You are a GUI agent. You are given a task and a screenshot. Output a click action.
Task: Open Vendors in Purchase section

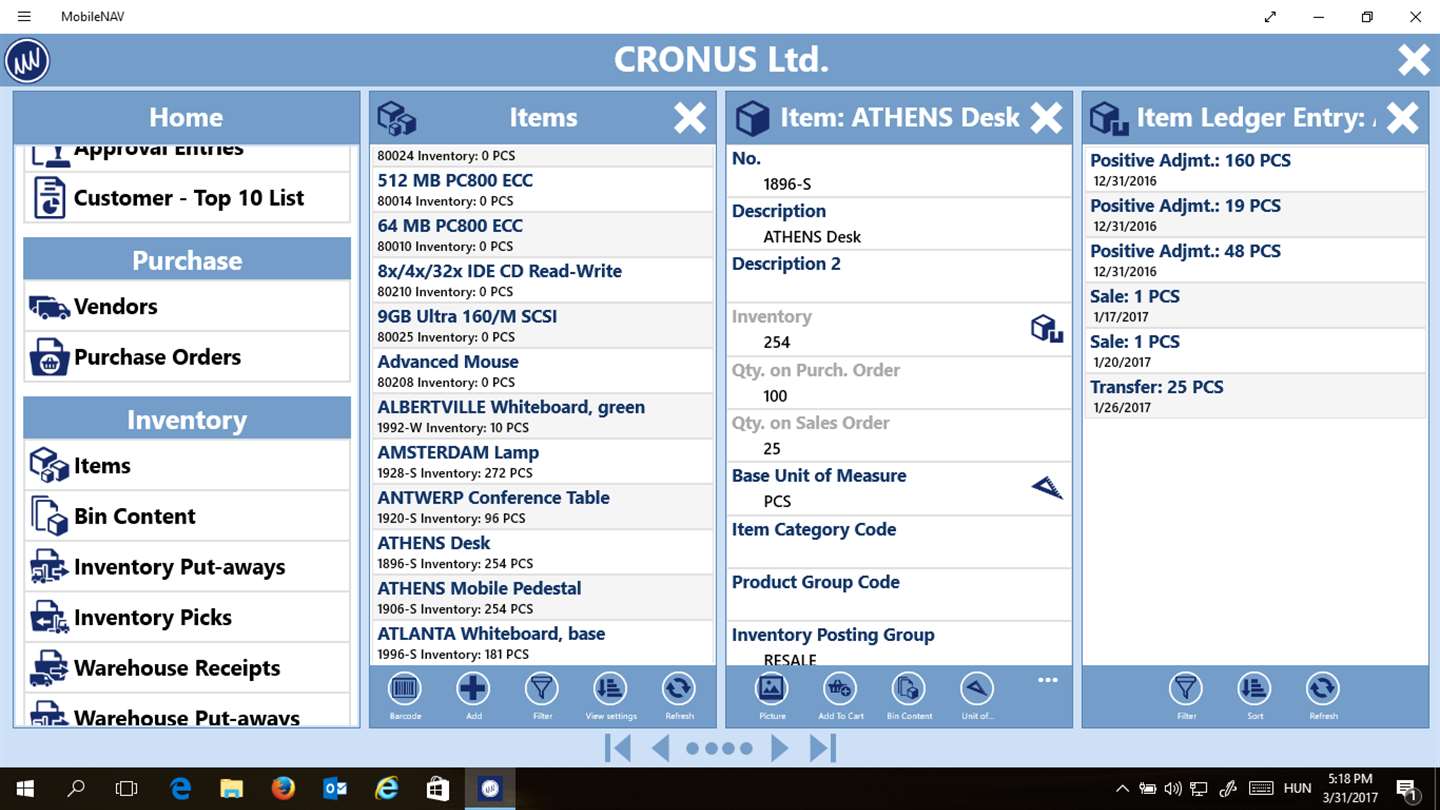187,306
